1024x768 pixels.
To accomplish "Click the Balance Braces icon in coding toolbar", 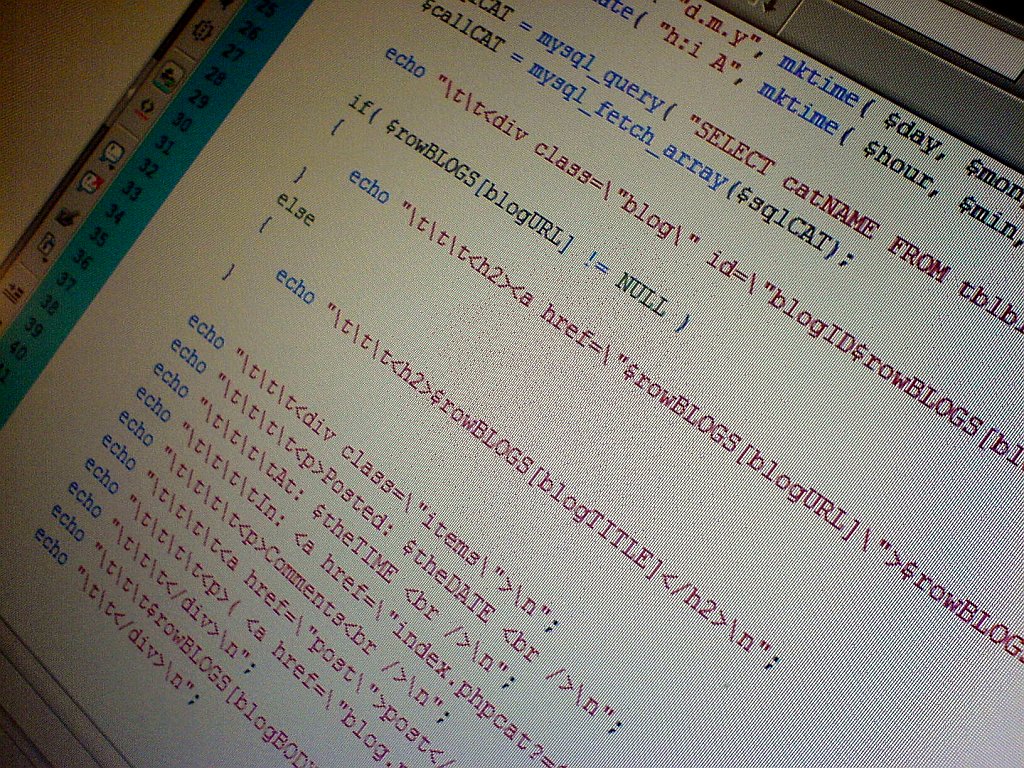I will (201, 29).
